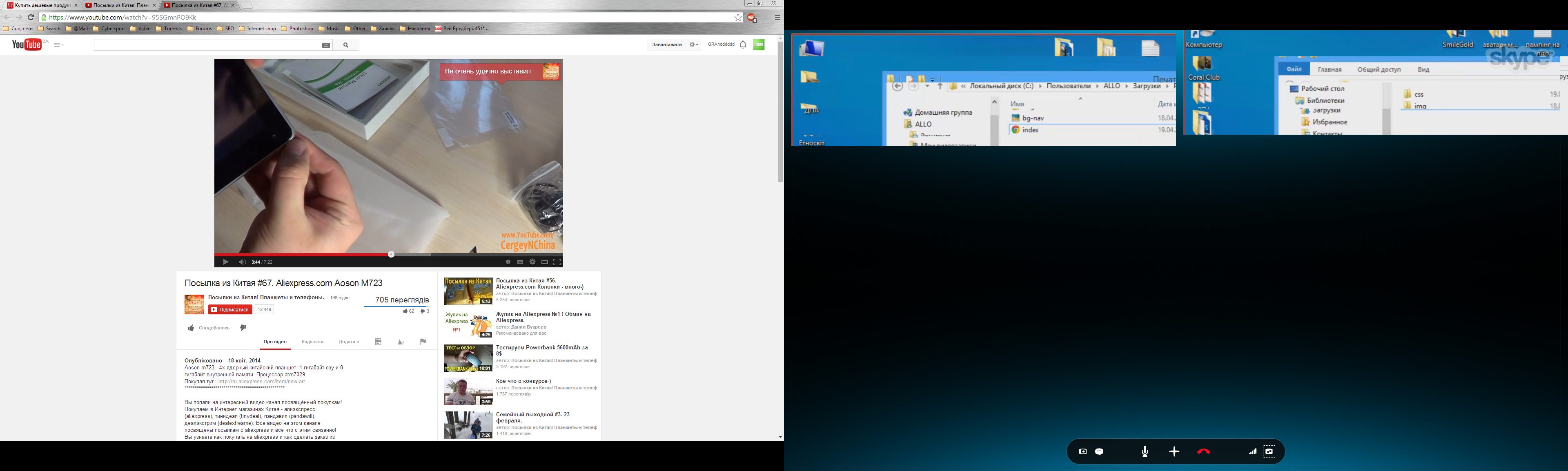Dislike the video with thumbs down
This screenshot has width=1568, height=471.
[243, 327]
